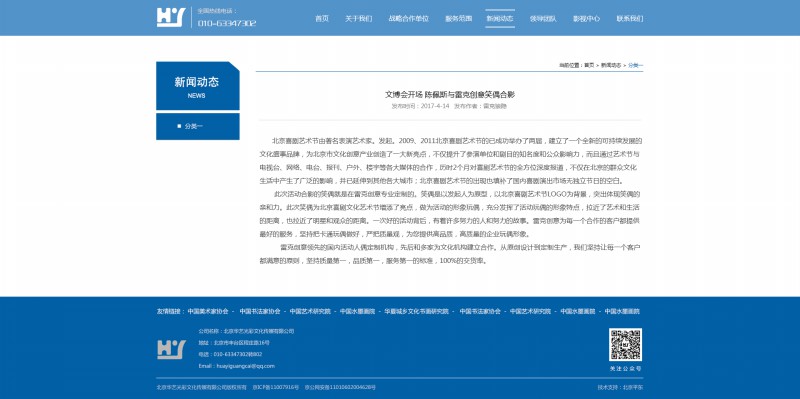Click the 技术支持 credit in the footer

click(620, 387)
